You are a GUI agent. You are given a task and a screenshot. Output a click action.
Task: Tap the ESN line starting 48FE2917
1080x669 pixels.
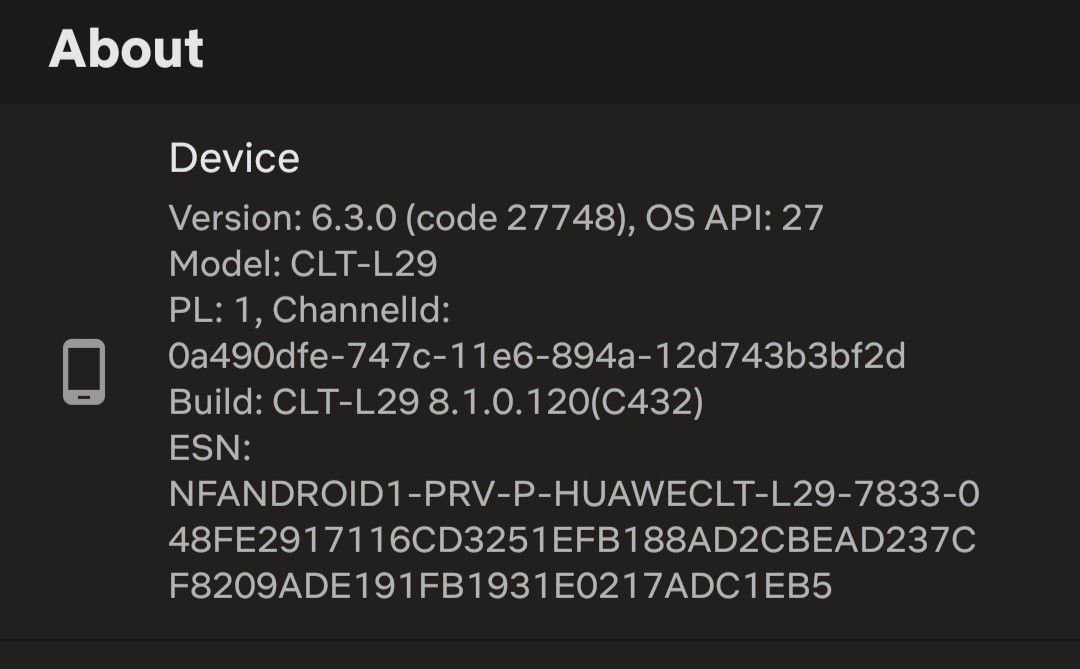point(572,539)
